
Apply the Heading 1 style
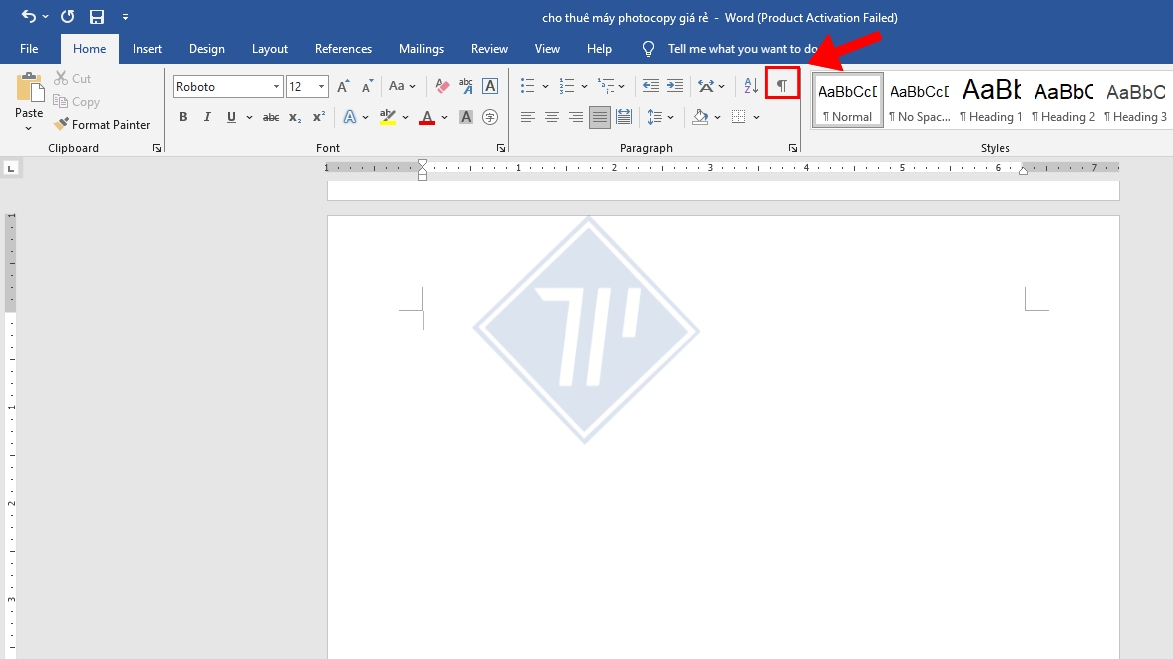pos(991,100)
